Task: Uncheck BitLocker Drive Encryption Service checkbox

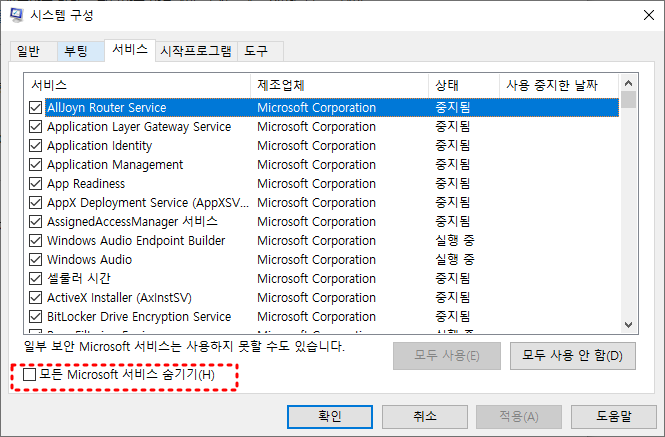Action: coord(36,317)
